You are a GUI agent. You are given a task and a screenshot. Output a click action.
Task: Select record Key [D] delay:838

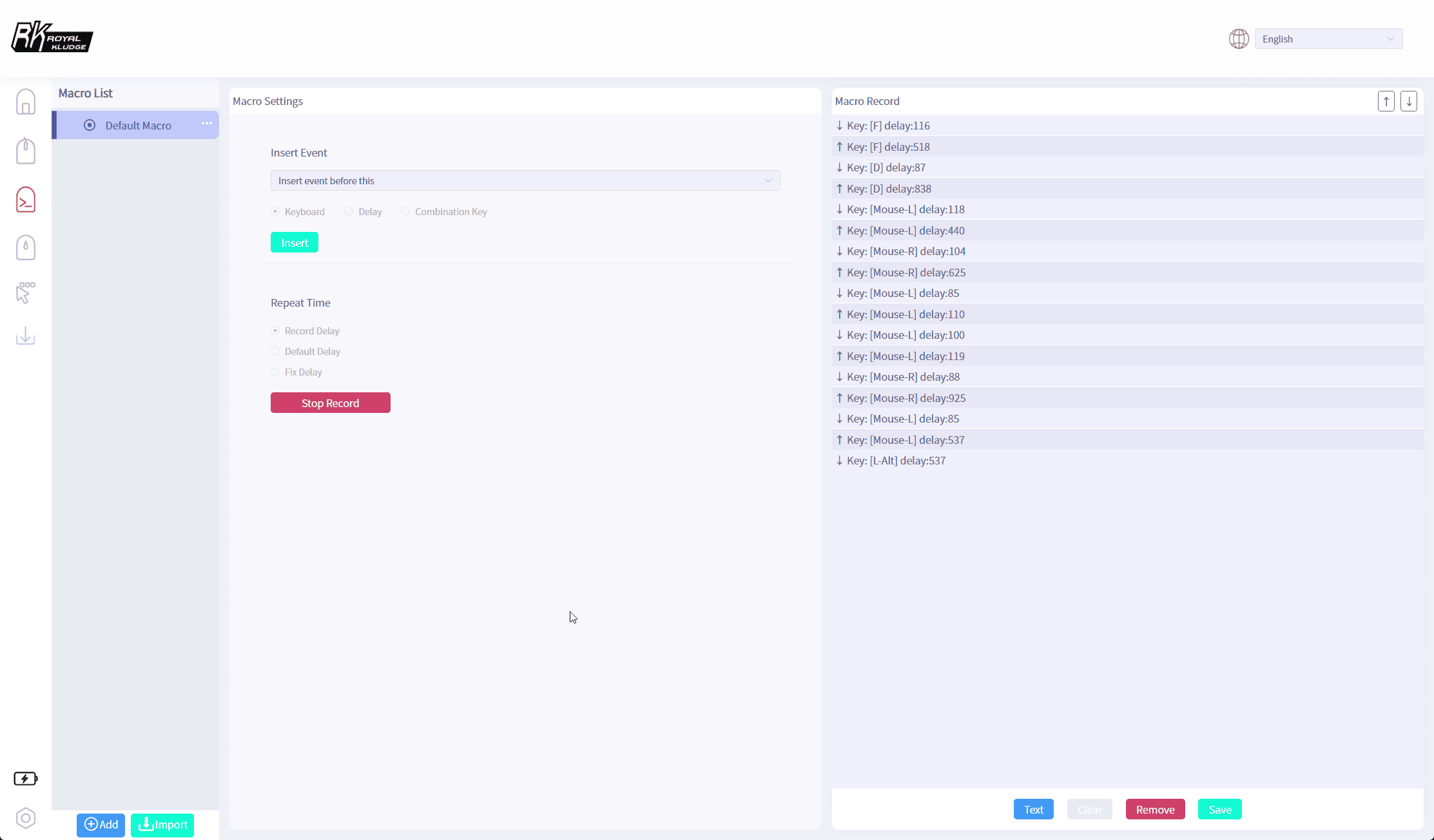[x=1128, y=189]
